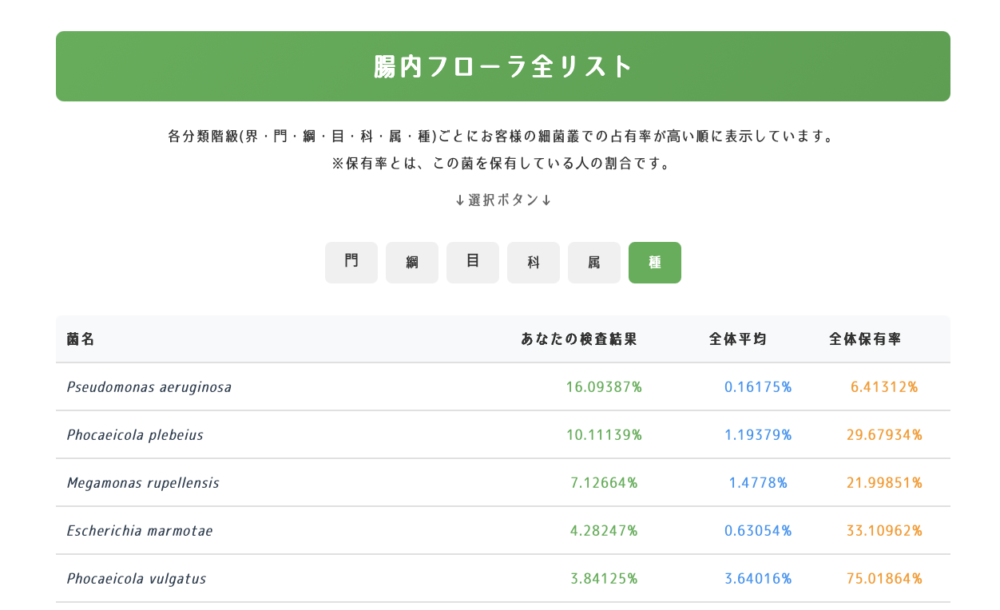1000x610 pixels.
Task: Click the 全体平均 column header
Action: point(738,339)
